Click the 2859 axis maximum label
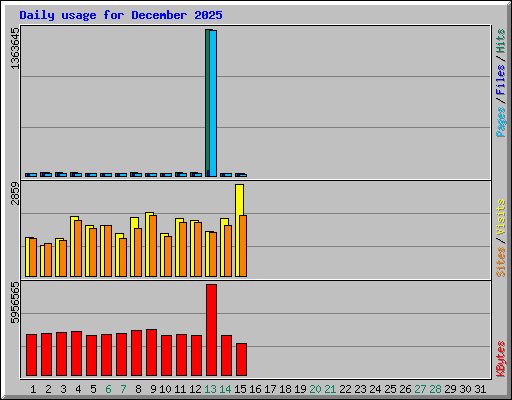Screen dimensions: 512x400 pos(15,194)
